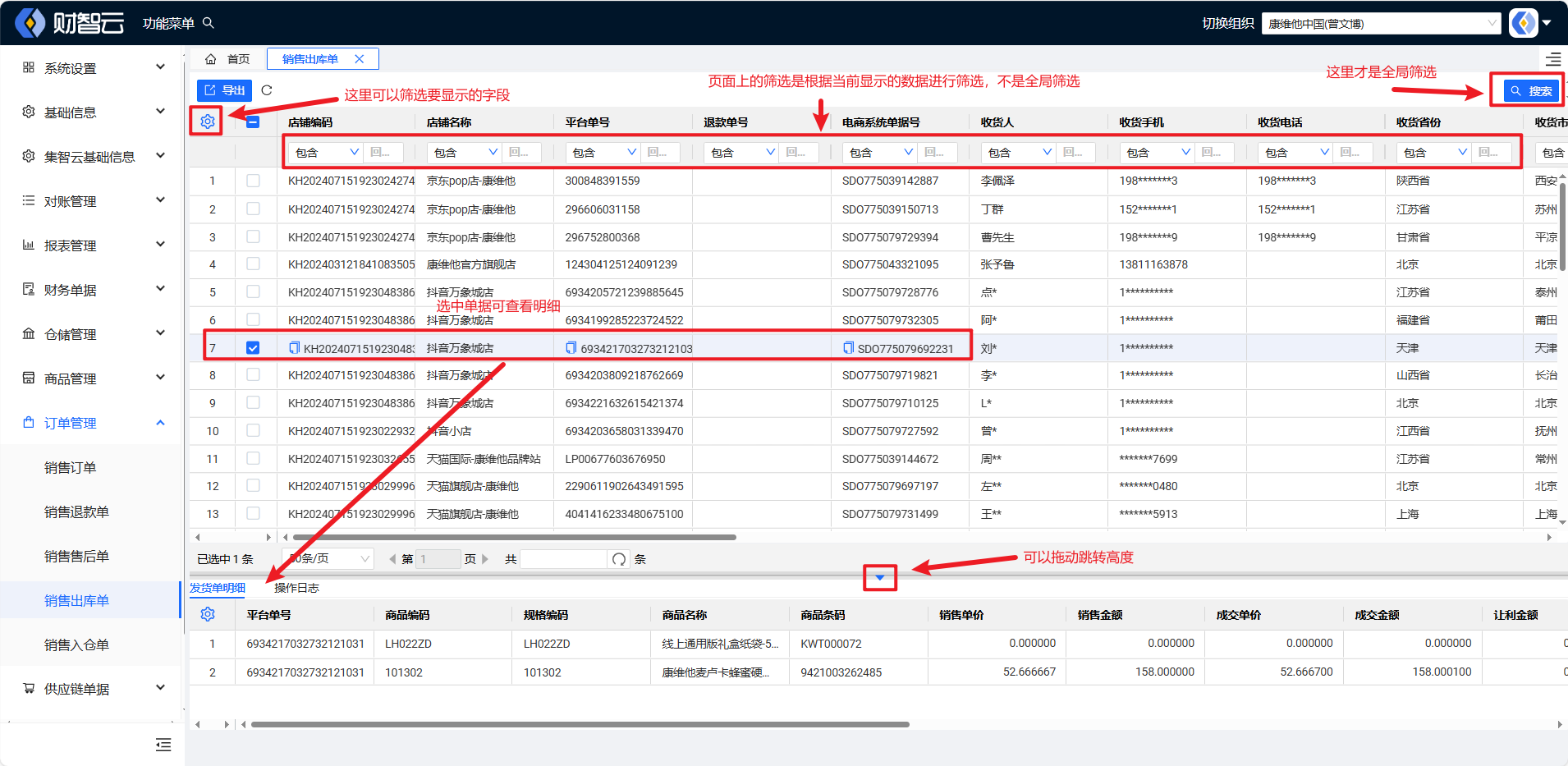Click the main table horizontal scrollbar

[515, 537]
